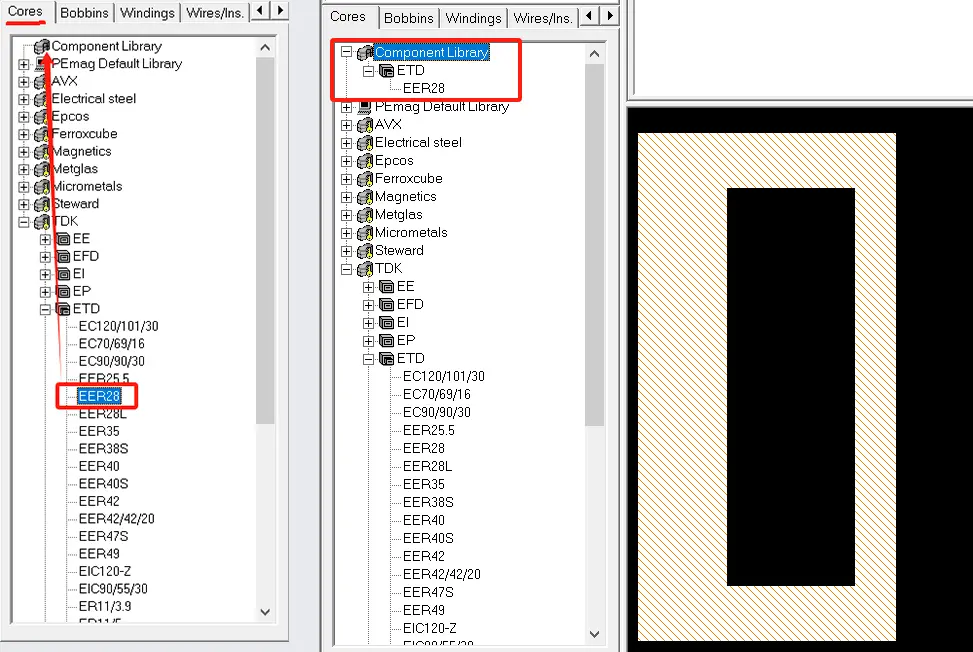Screen dimensions: 973x652
Task: Collapse Component Library in right panel
Action: click(347, 53)
